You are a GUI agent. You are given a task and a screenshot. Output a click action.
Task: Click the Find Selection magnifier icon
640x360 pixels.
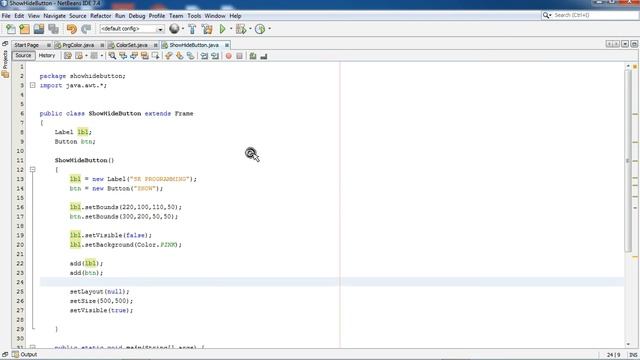pos(112,56)
